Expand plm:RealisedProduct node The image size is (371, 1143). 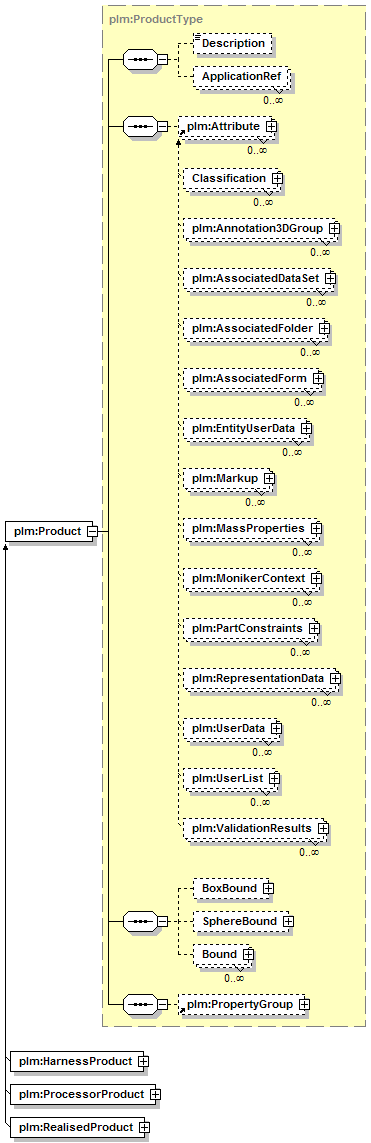click(144, 1127)
